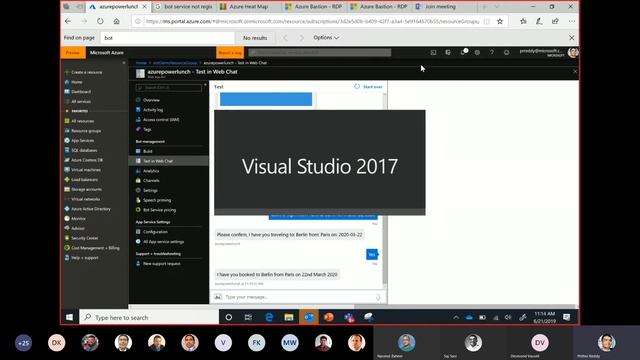
Task: Open Storage accounts in sidebar
Action: [87, 189]
